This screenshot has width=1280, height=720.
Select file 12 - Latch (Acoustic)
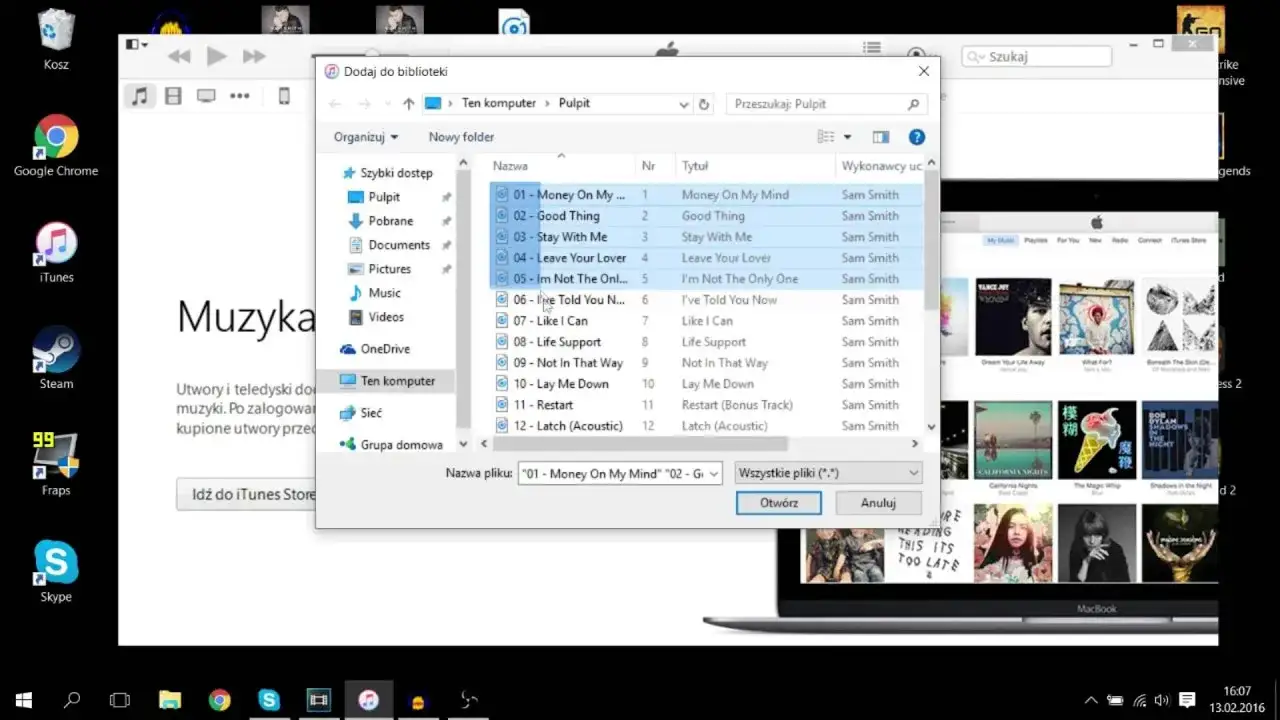(568, 426)
